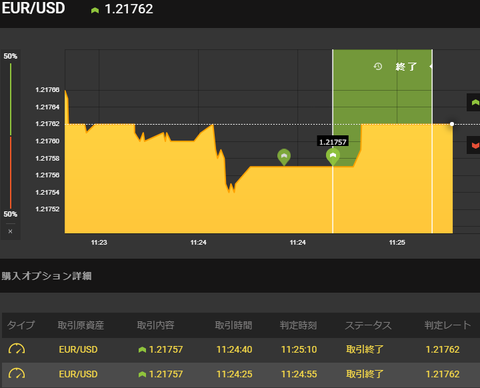Click EUR/USD in the 11:24:25 trade row
The image size is (480, 388).
[78, 374]
